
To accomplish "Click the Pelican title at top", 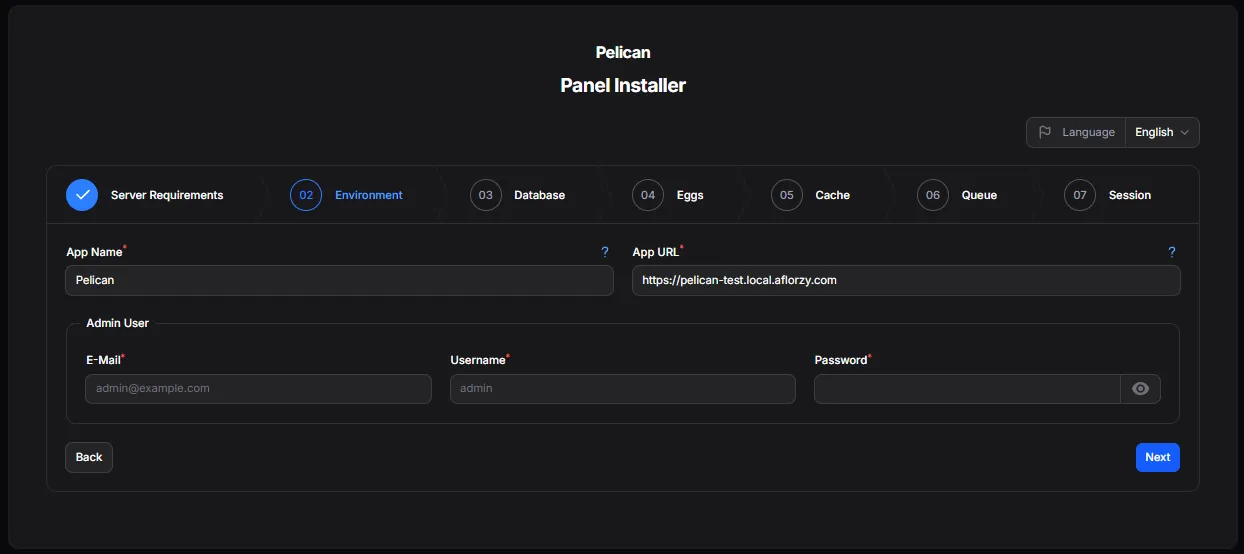I will (623, 52).
